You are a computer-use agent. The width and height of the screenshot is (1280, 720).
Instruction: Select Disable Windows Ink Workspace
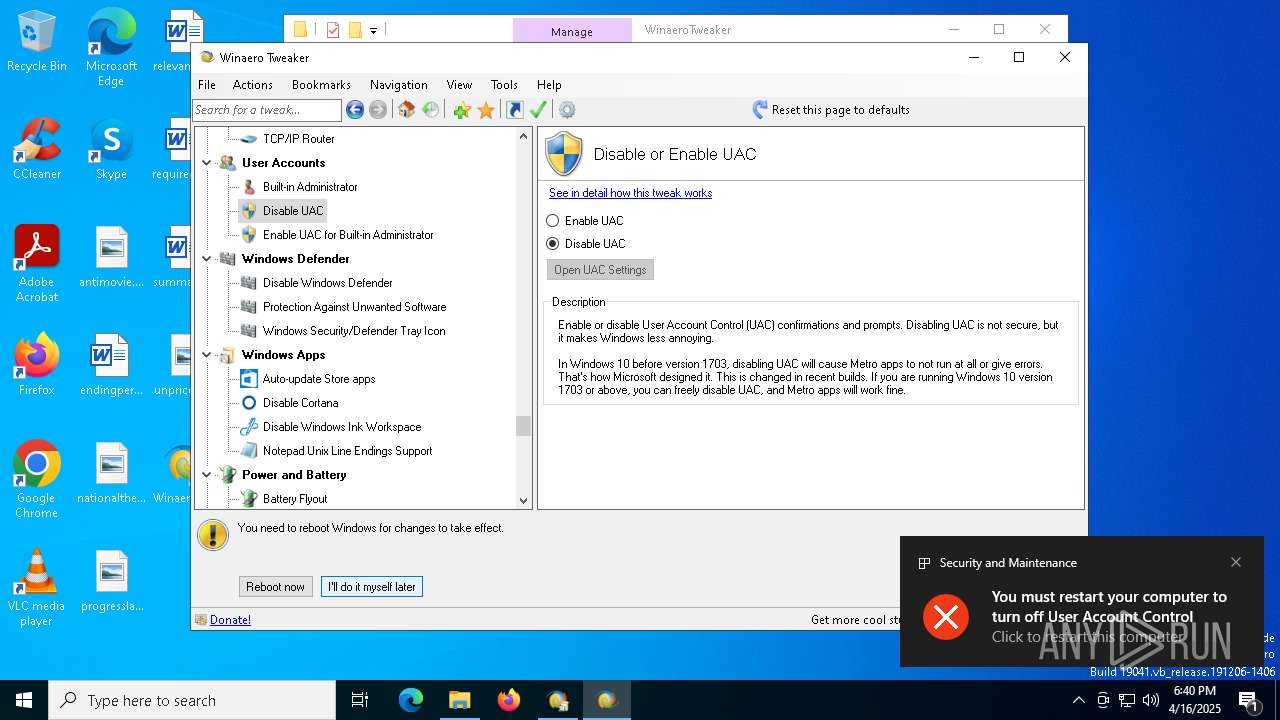pos(342,427)
